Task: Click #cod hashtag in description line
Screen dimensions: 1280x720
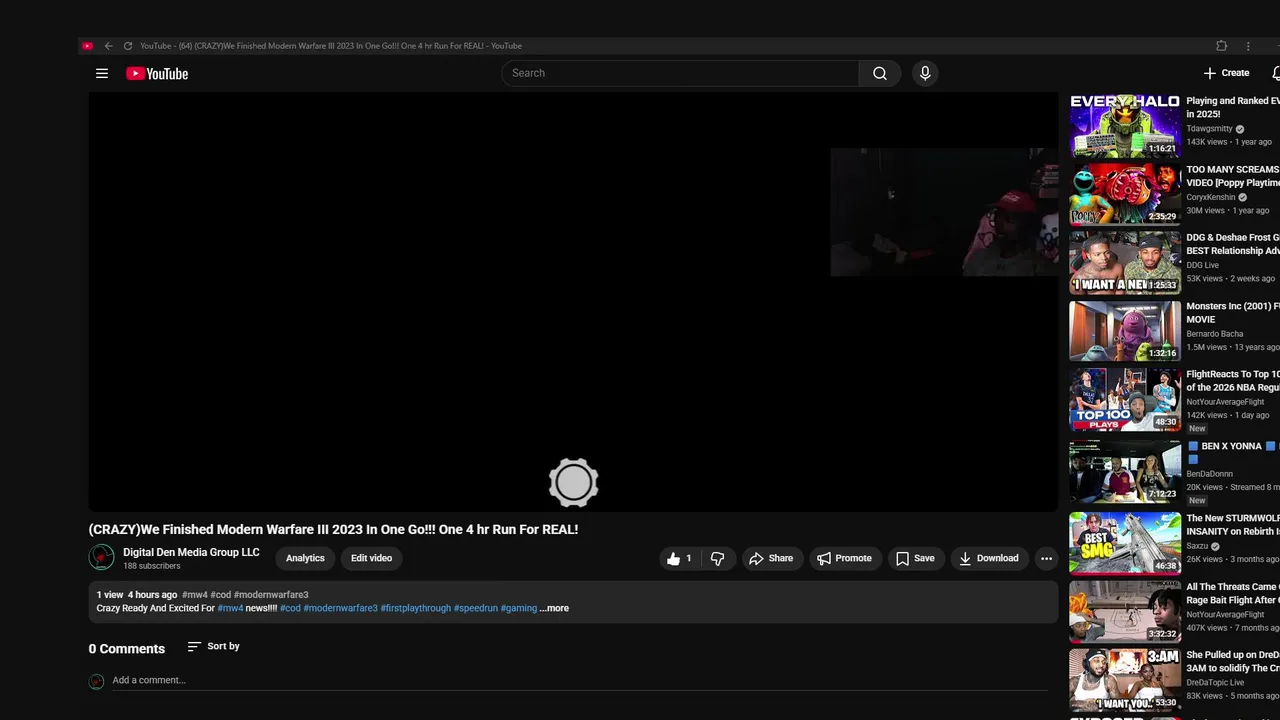Action: tap(290, 608)
